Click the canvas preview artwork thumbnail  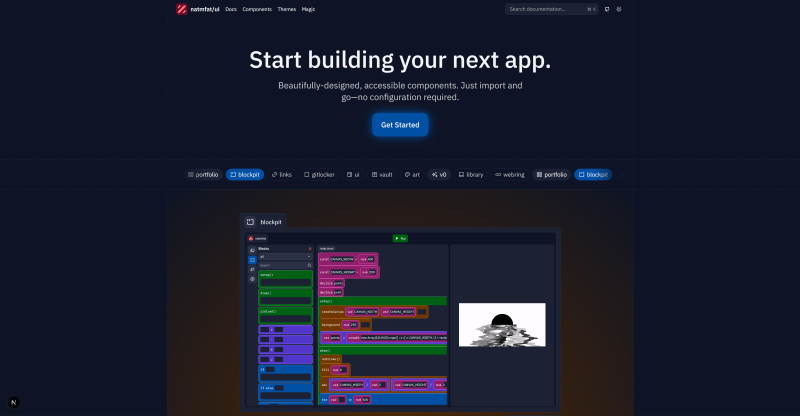[502, 324]
